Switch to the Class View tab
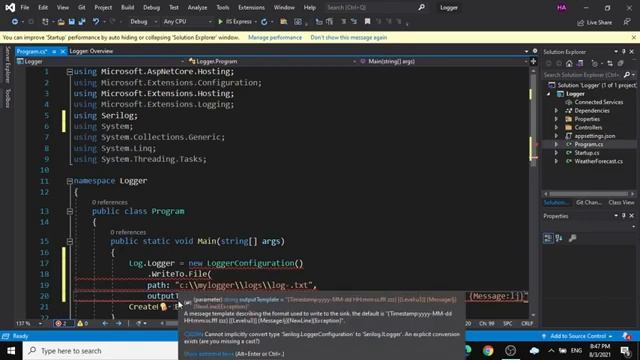This screenshot has width=640, height=360. [x=621, y=202]
